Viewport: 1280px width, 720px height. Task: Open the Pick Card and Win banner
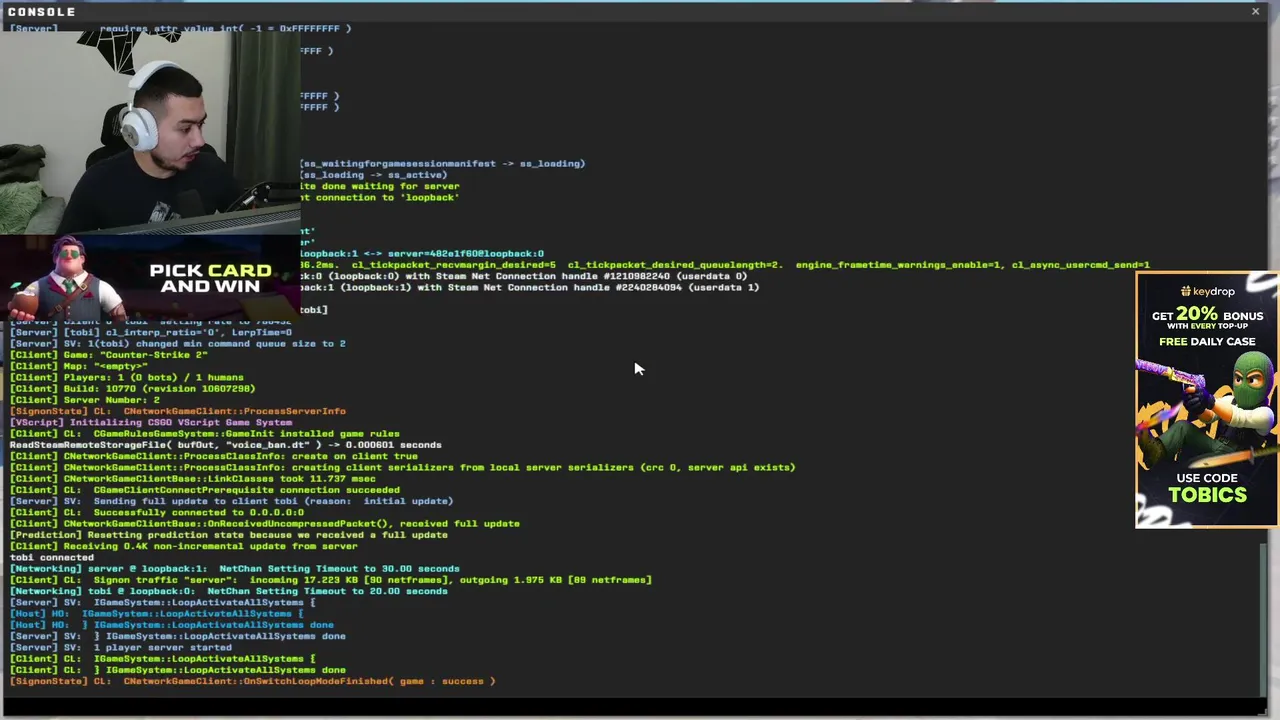coord(150,278)
